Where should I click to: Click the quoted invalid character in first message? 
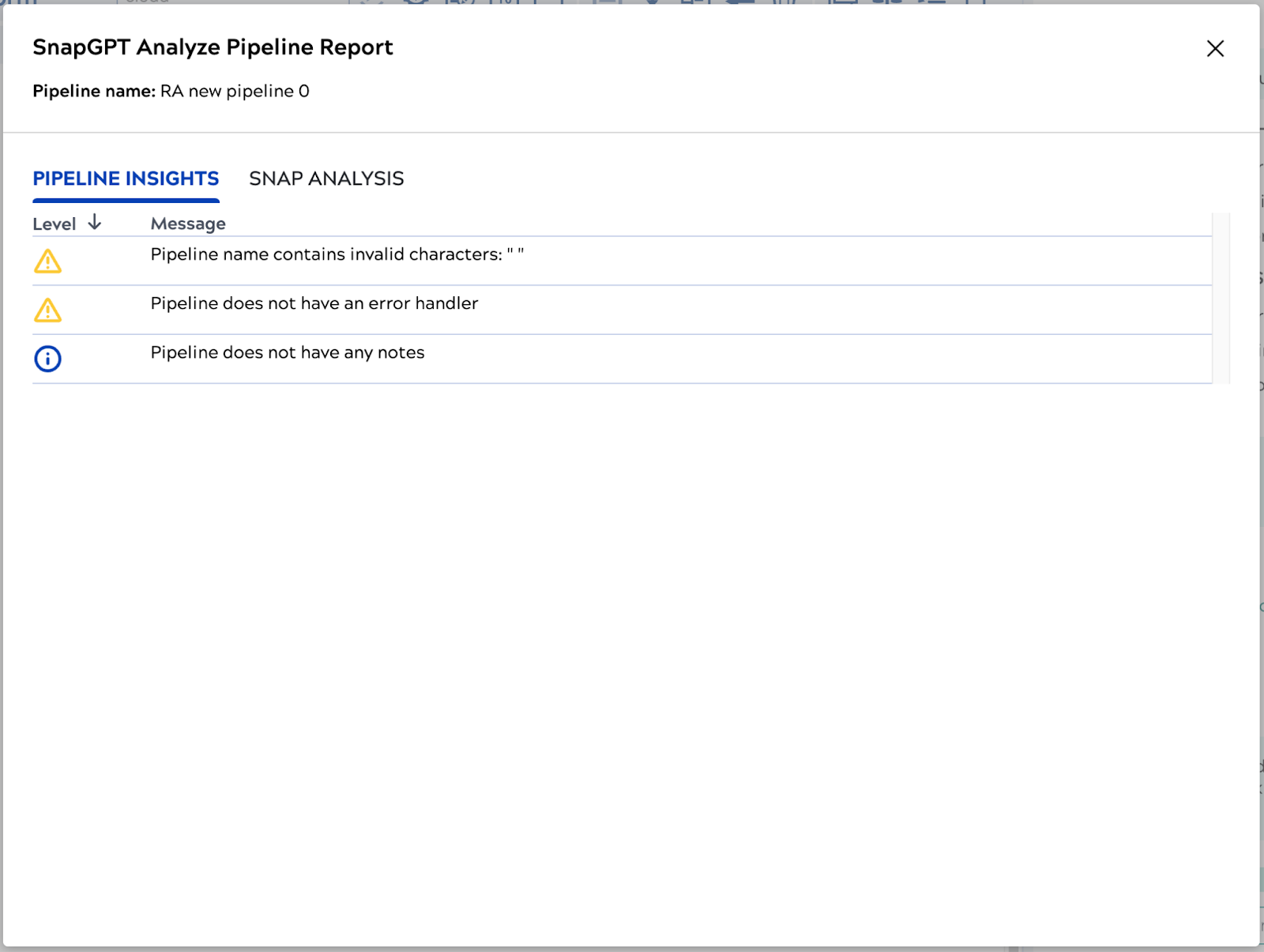coord(515,254)
